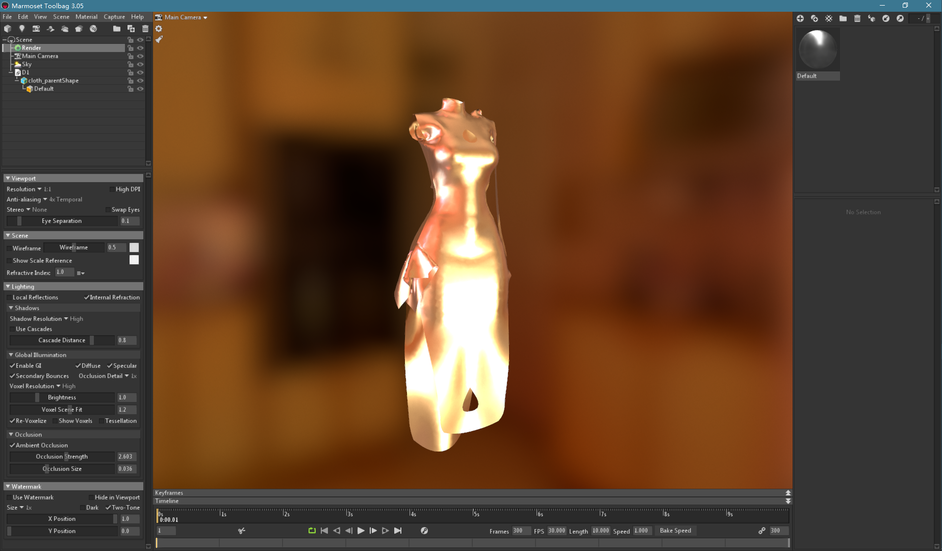Open Voxel Resolution dropdown
The height and width of the screenshot is (551, 942).
(42, 386)
